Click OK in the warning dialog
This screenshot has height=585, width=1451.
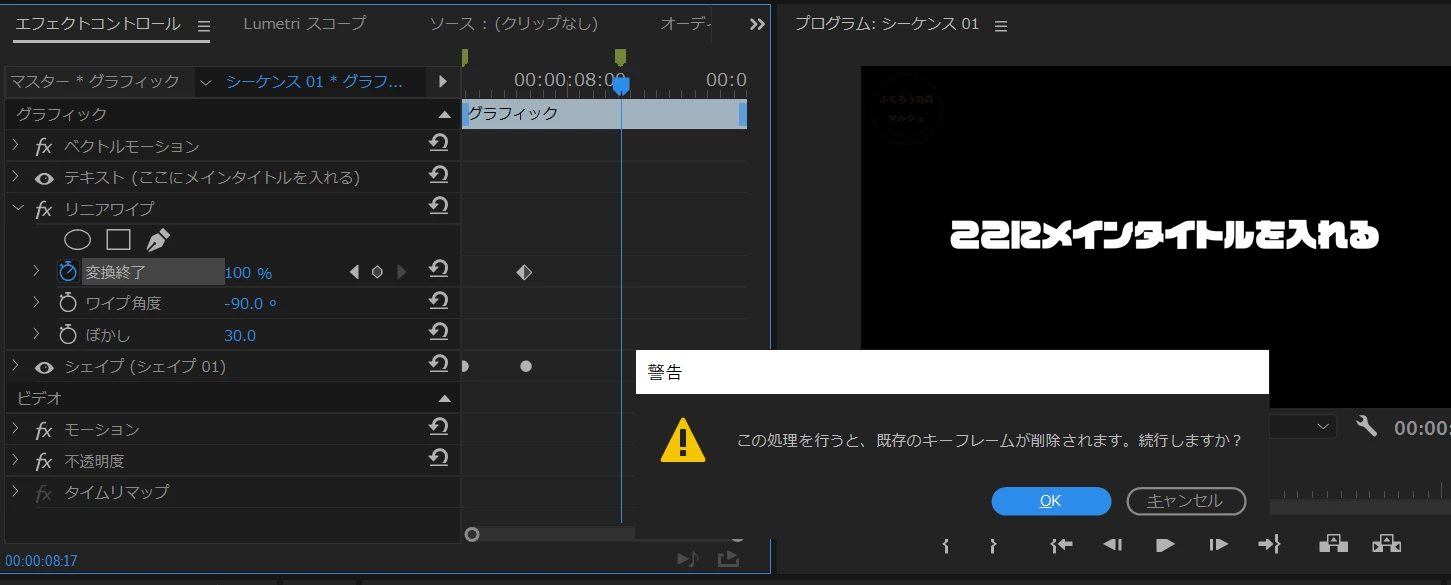(x=1051, y=501)
